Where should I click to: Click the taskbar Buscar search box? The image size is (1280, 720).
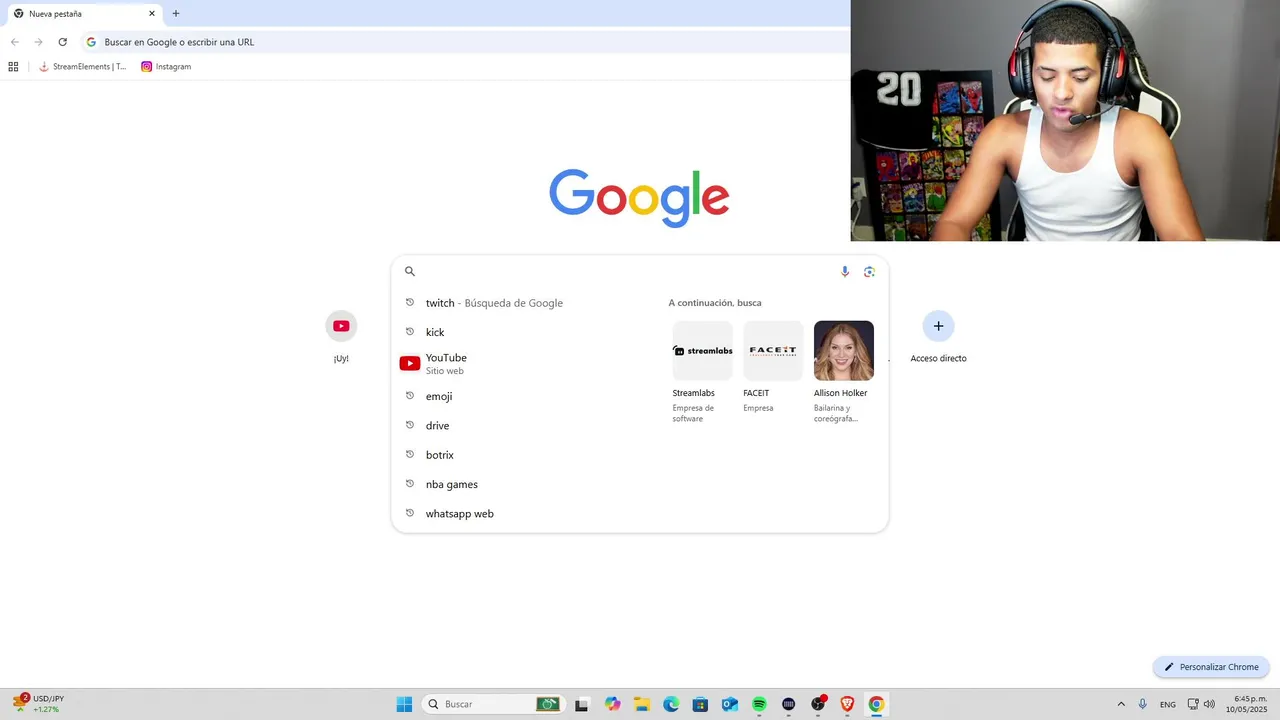coord(493,704)
